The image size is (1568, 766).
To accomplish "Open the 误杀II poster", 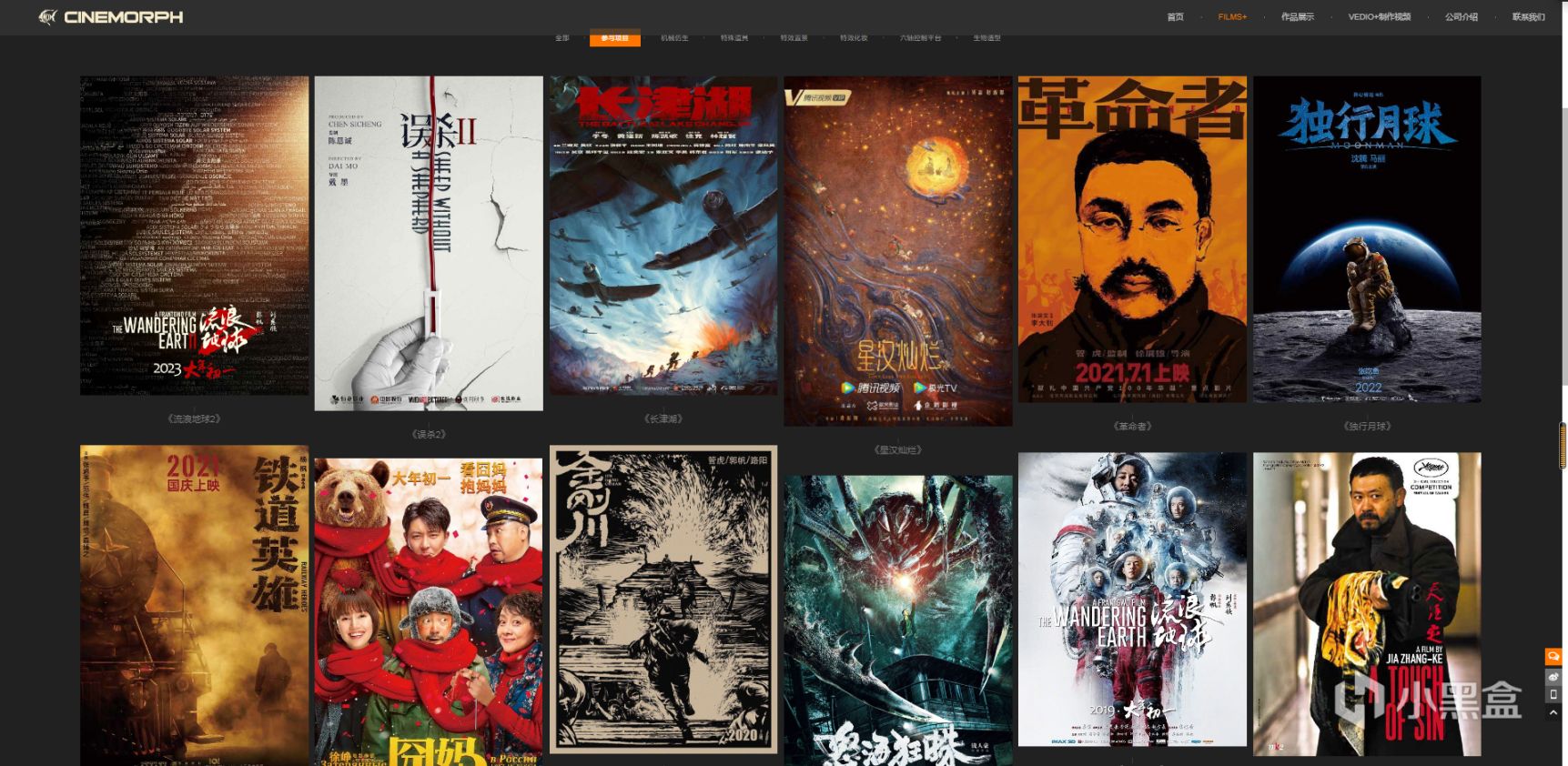I will click(x=429, y=244).
